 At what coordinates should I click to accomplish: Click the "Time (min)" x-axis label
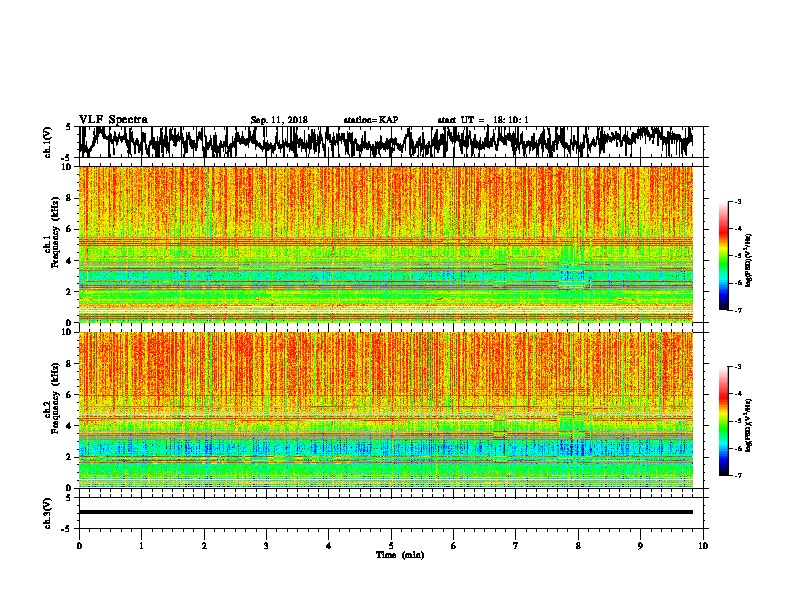coord(400,555)
